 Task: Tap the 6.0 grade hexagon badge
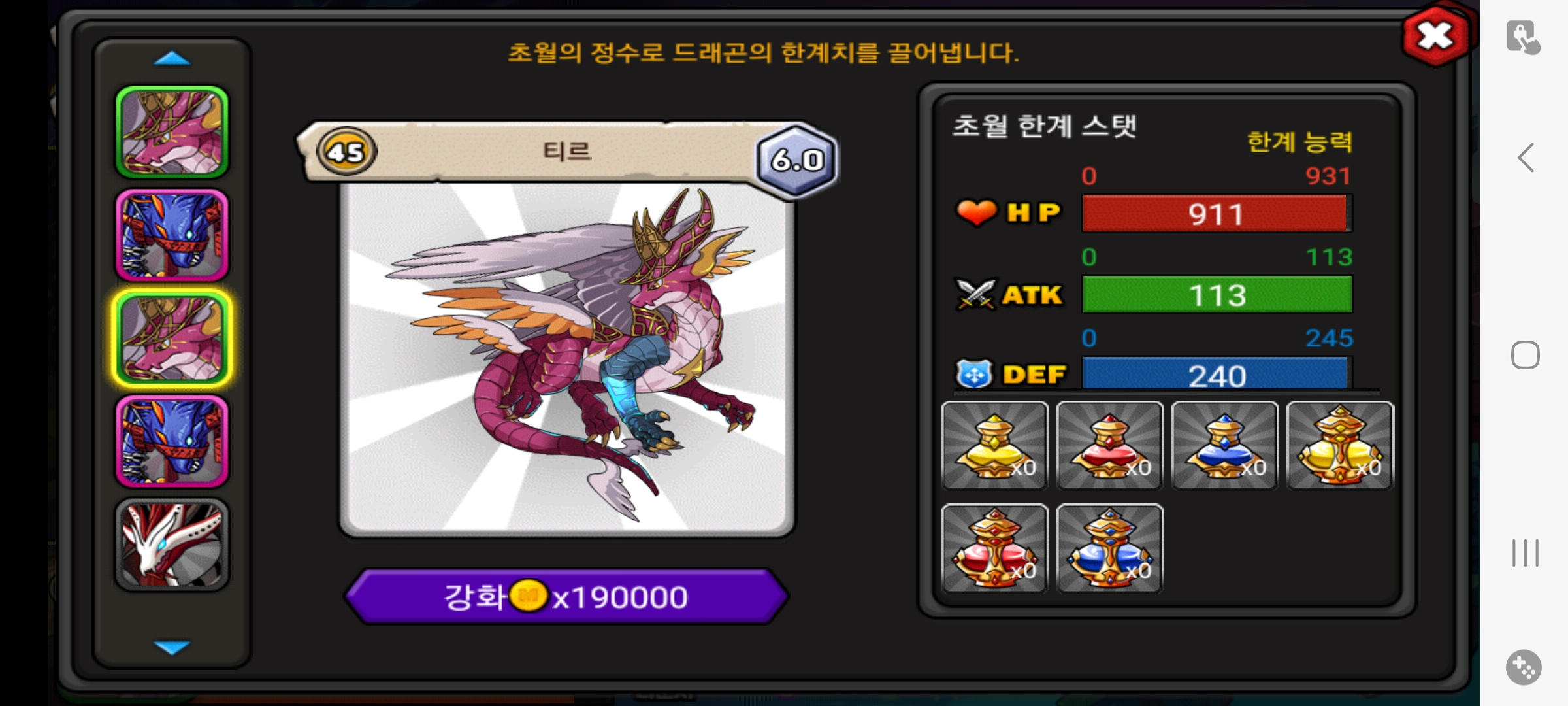click(796, 160)
